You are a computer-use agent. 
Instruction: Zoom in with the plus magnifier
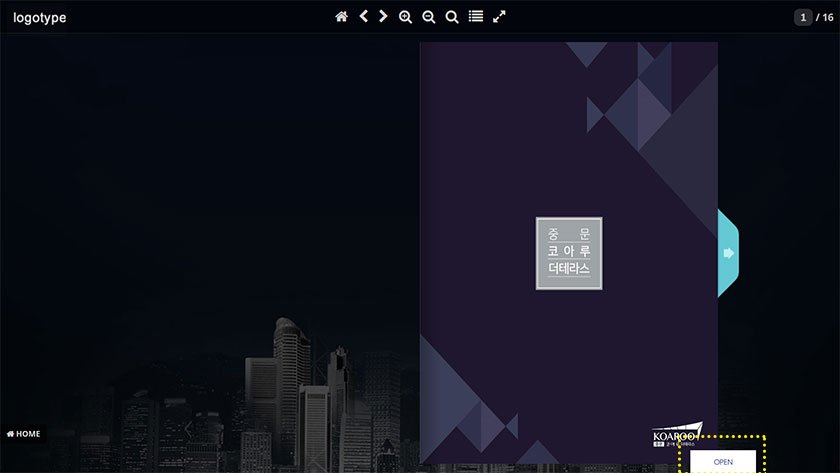[x=405, y=17]
